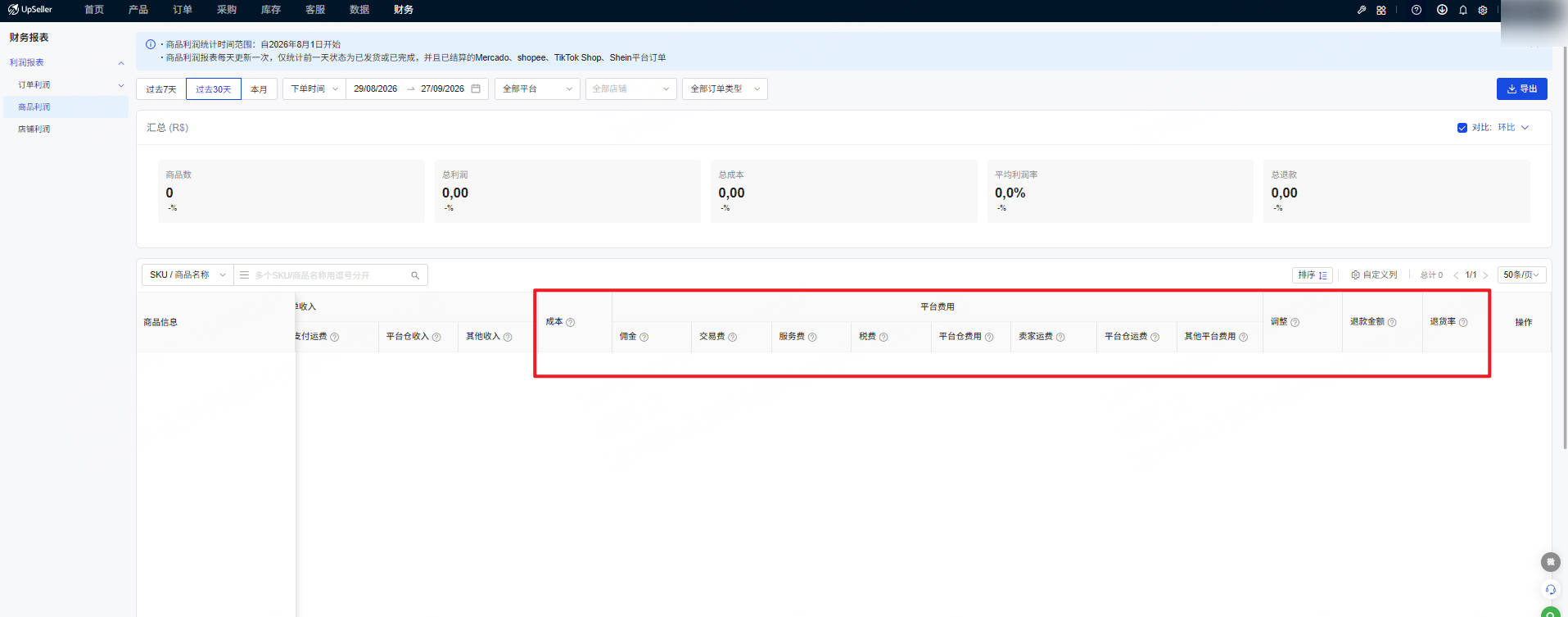This screenshot has width=1568, height=617.
Task: Show help tooltip for 退款金额 column
Action: pyautogui.click(x=1392, y=322)
